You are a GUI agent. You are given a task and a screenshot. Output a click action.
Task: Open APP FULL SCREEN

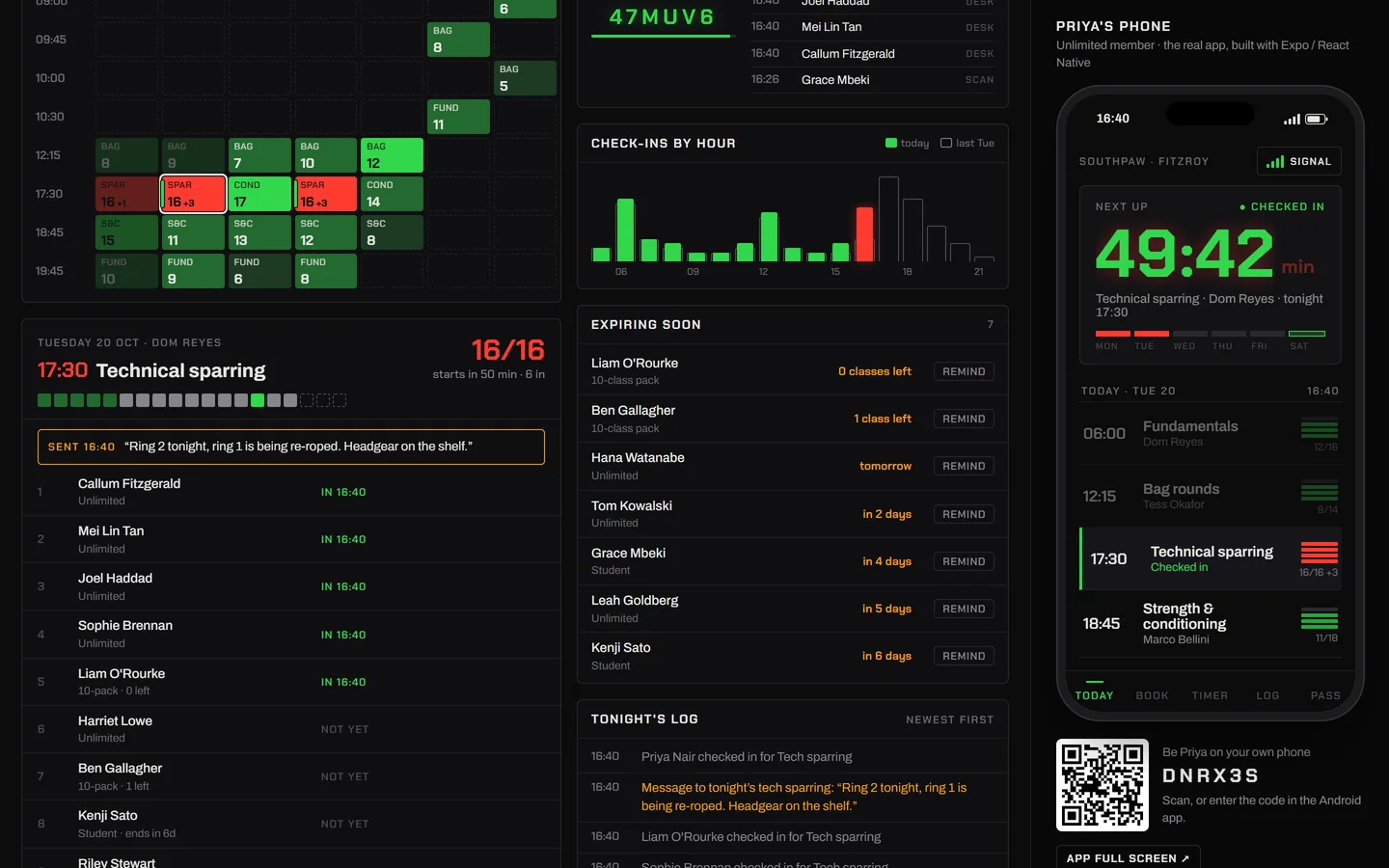coord(1128,857)
